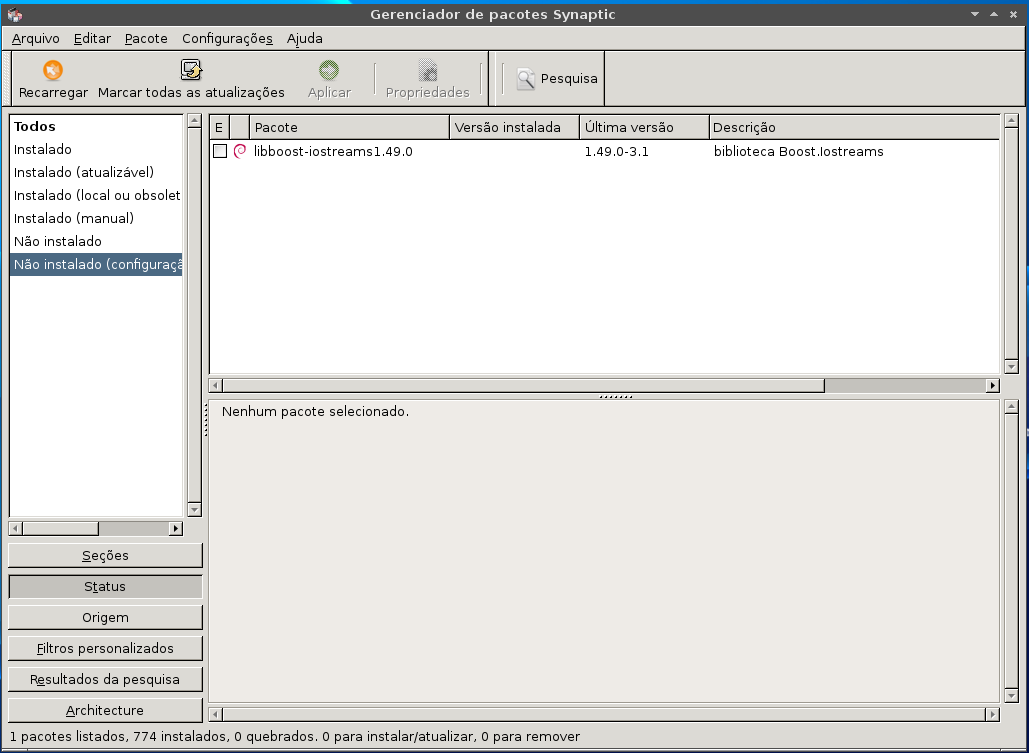
Task: Select Instalado (atualizável) filter
Action: [x=96, y=173]
